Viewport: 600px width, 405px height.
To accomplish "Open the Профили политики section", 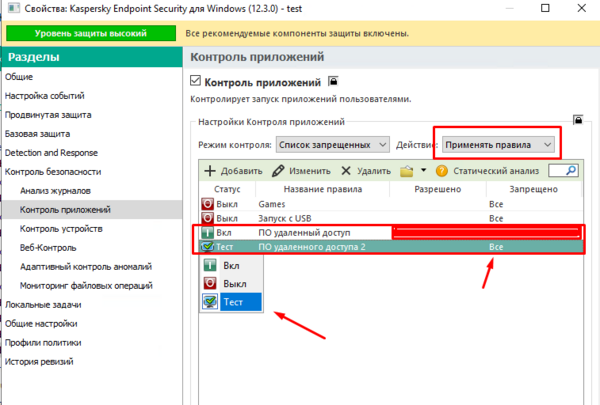I will click(x=43, y=343).
